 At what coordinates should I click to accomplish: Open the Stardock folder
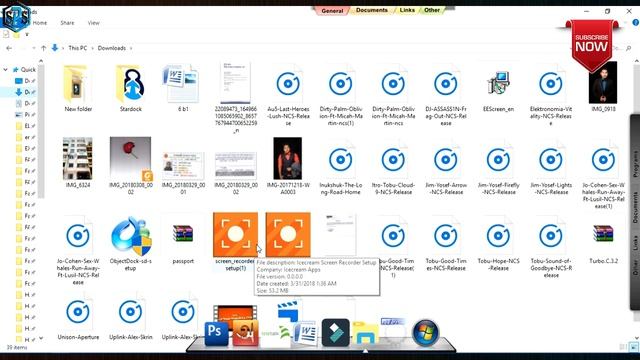tap(131, 88)
